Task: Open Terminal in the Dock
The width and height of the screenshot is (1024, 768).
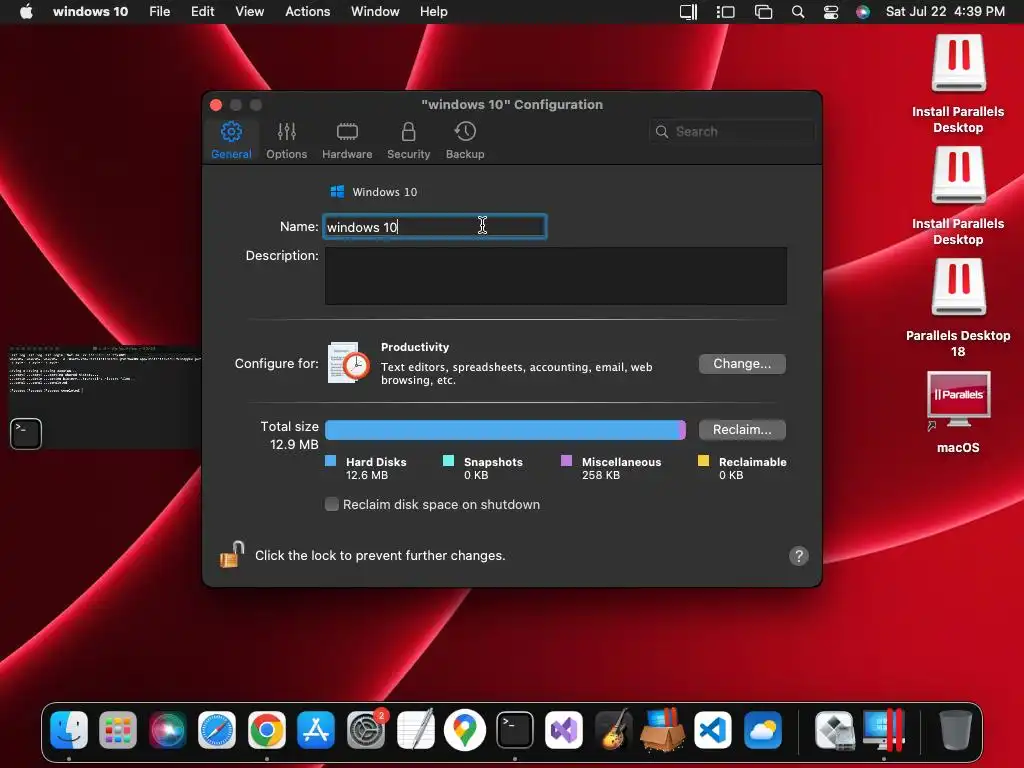Action: coord(515,729)
